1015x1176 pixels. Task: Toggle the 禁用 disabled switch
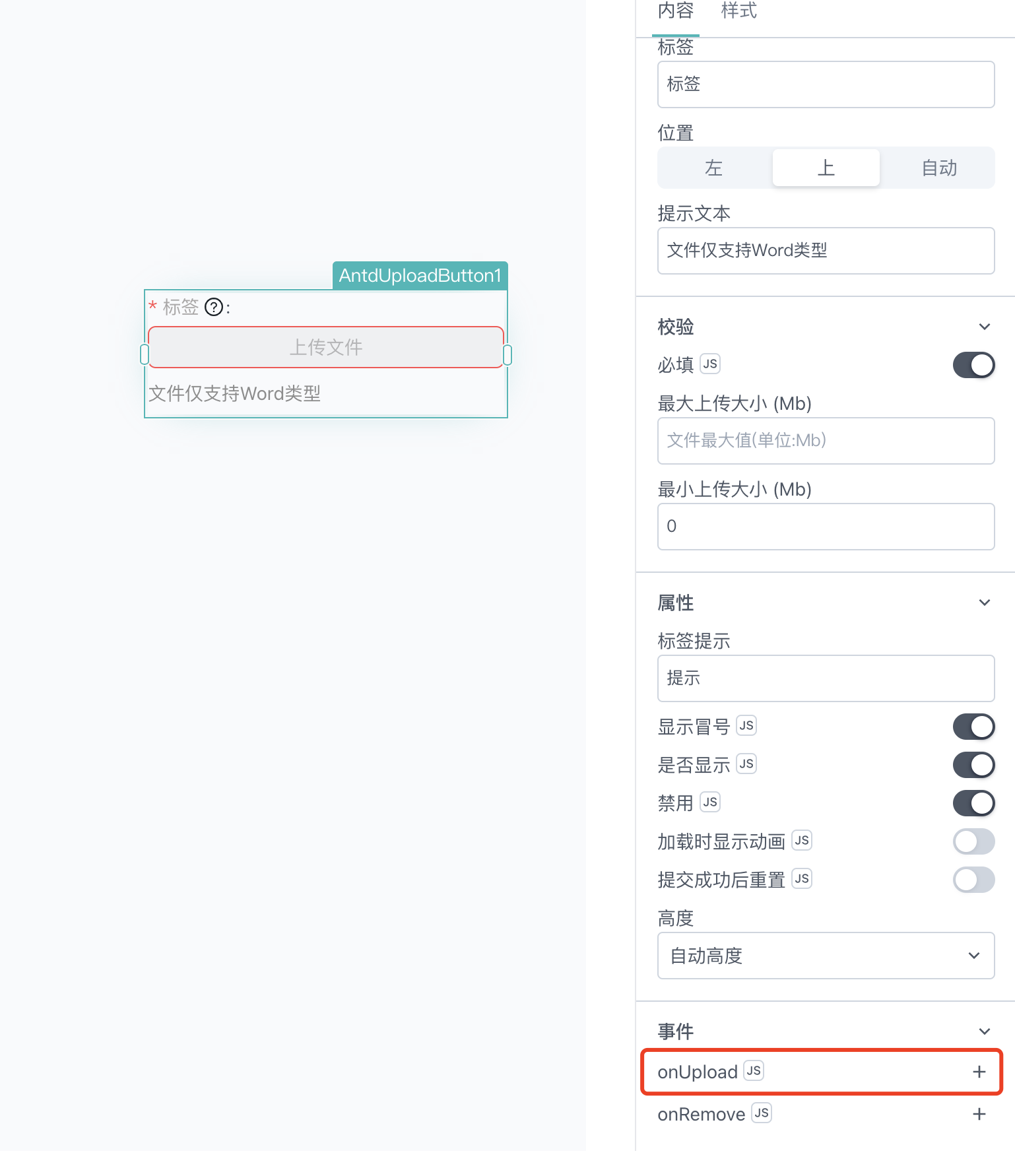(x=973, y=803)
